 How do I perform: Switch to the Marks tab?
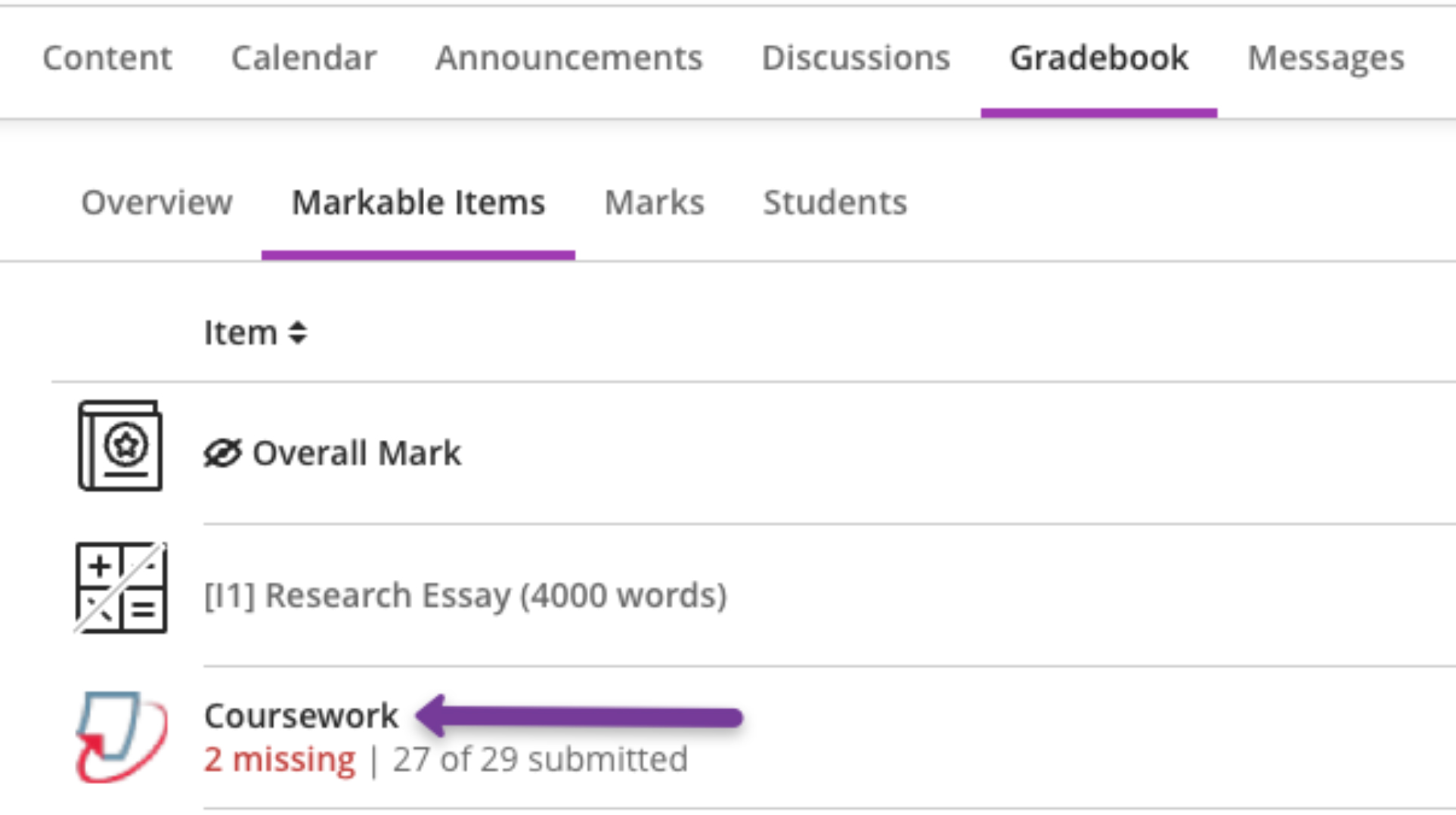tap(655, 201)
